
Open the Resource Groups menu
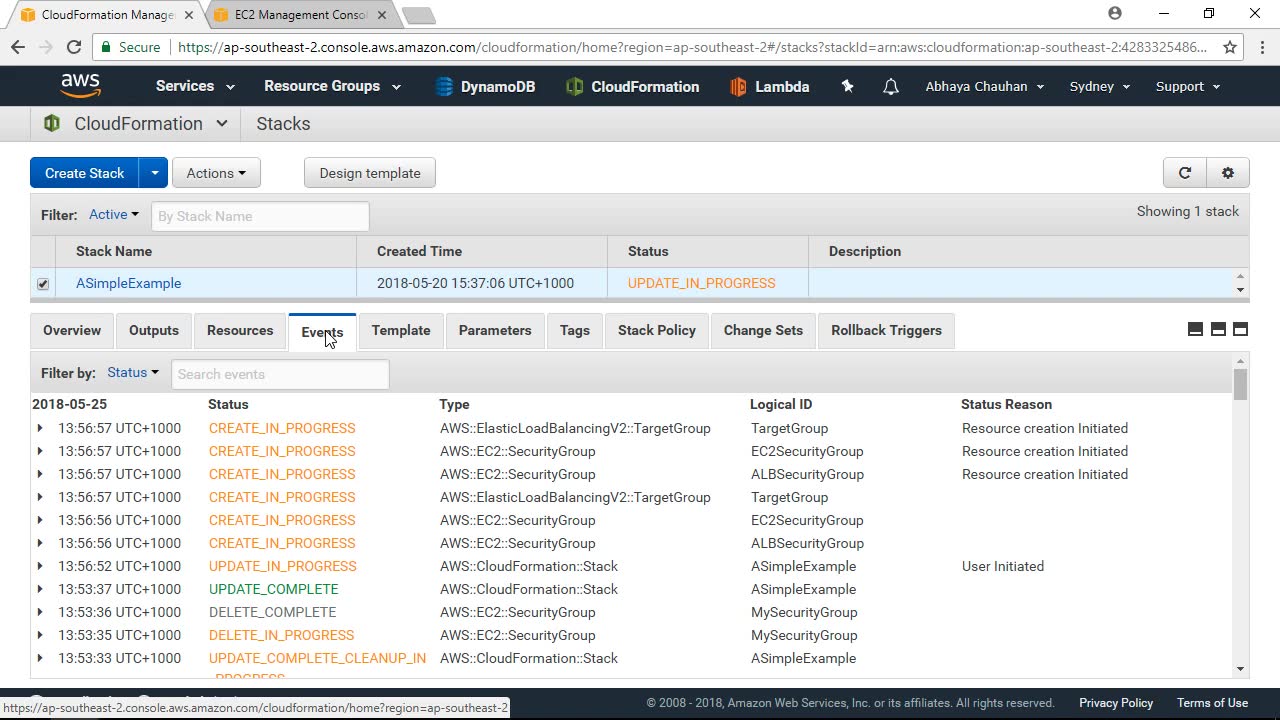pyautogui.click(x=332, y=86)
